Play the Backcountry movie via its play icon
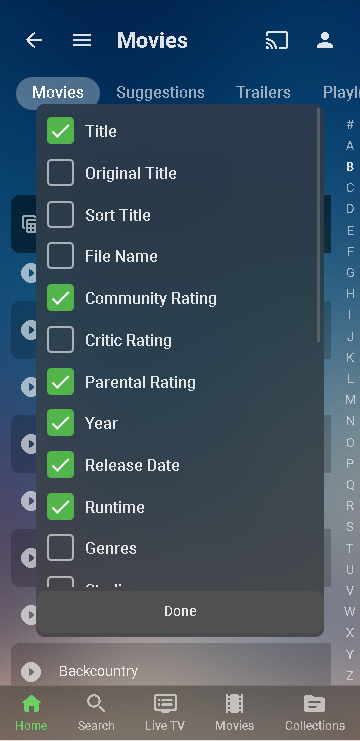The image size is (360, 741). pos(31,672)
